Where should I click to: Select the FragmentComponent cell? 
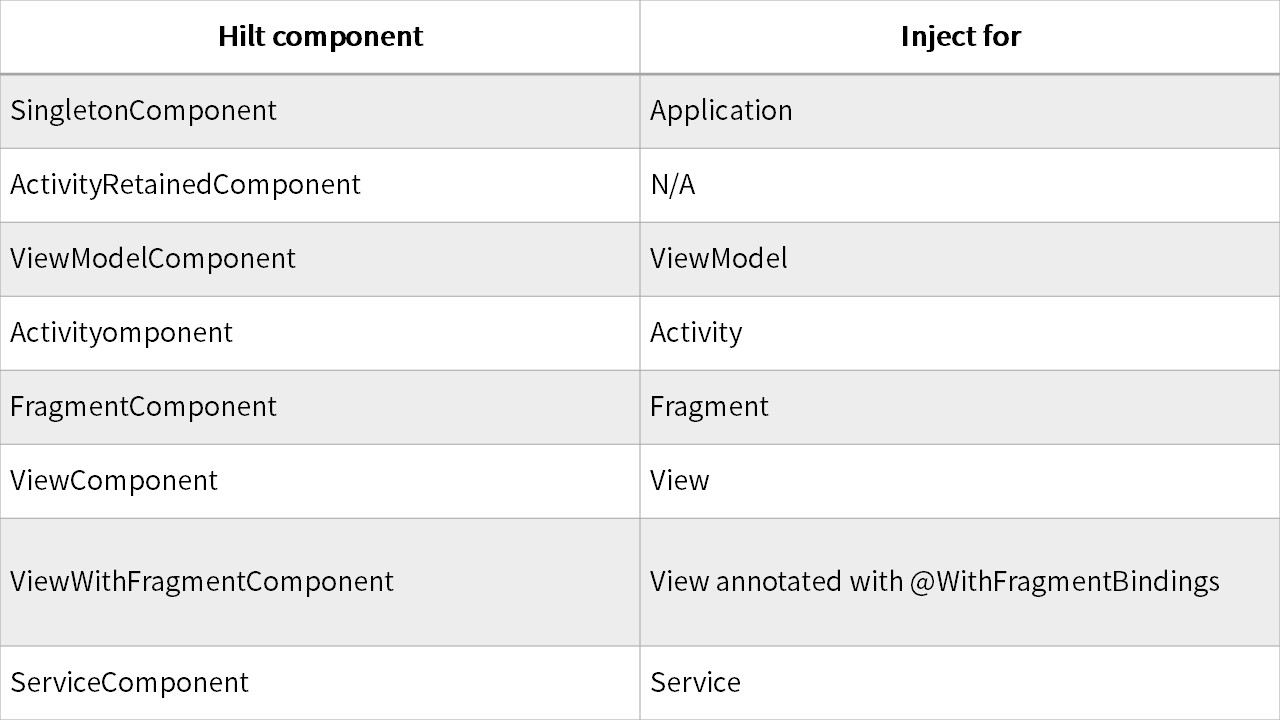tap(143, 407)
